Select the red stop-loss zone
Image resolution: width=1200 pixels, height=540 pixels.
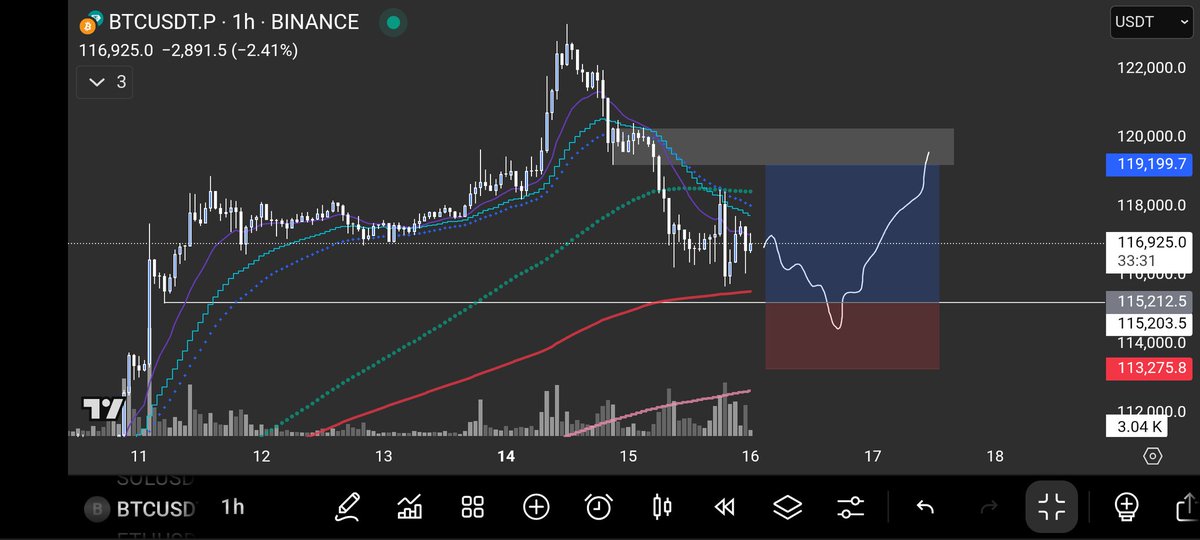[x=852, y=336]
